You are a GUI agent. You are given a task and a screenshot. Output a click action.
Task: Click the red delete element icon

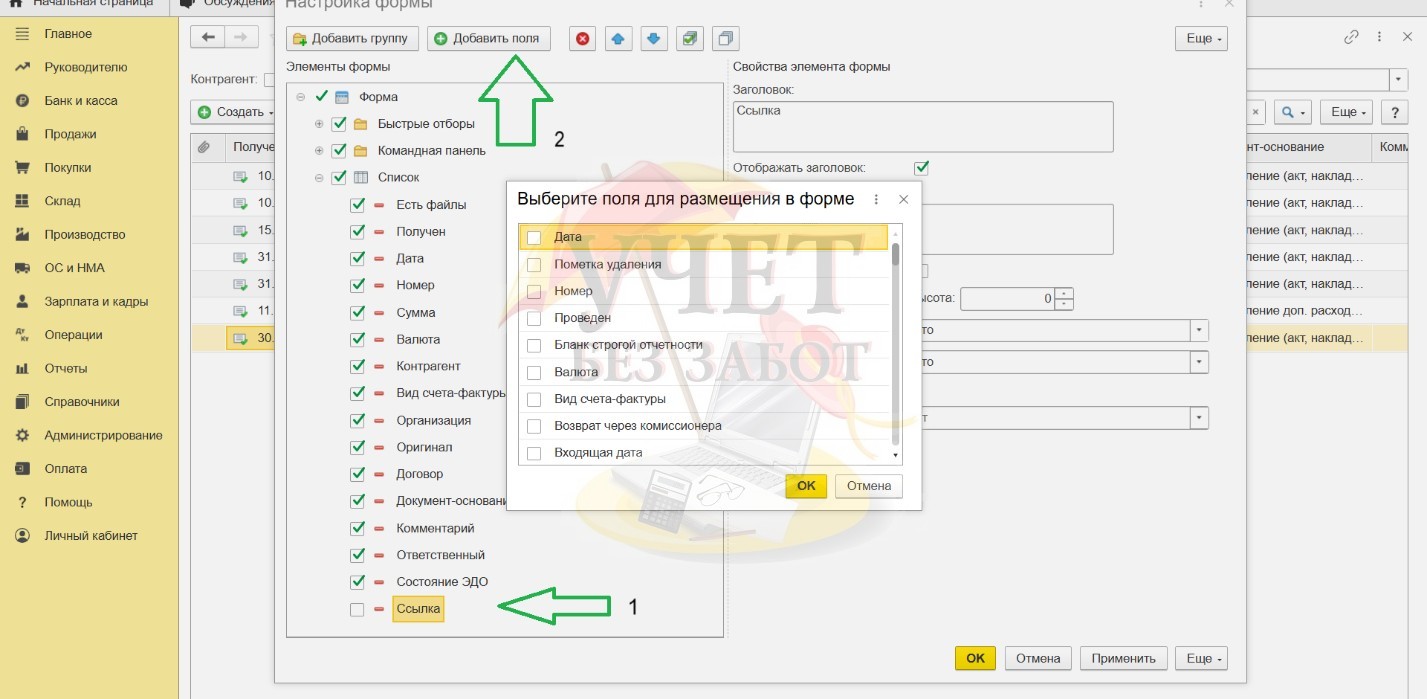(x=583, y=39)
